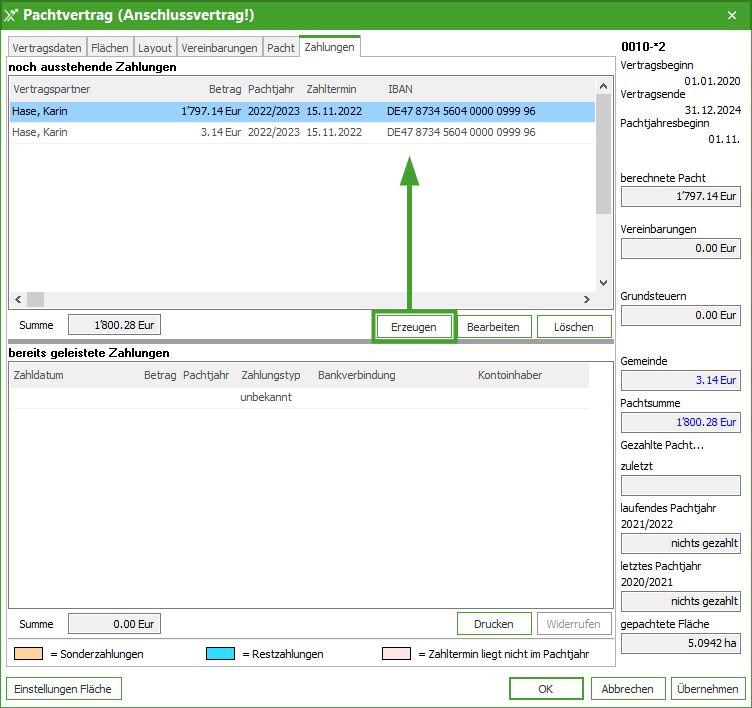Confirm the dialog with OK
The image size is (752, 708).
(545, 689)
